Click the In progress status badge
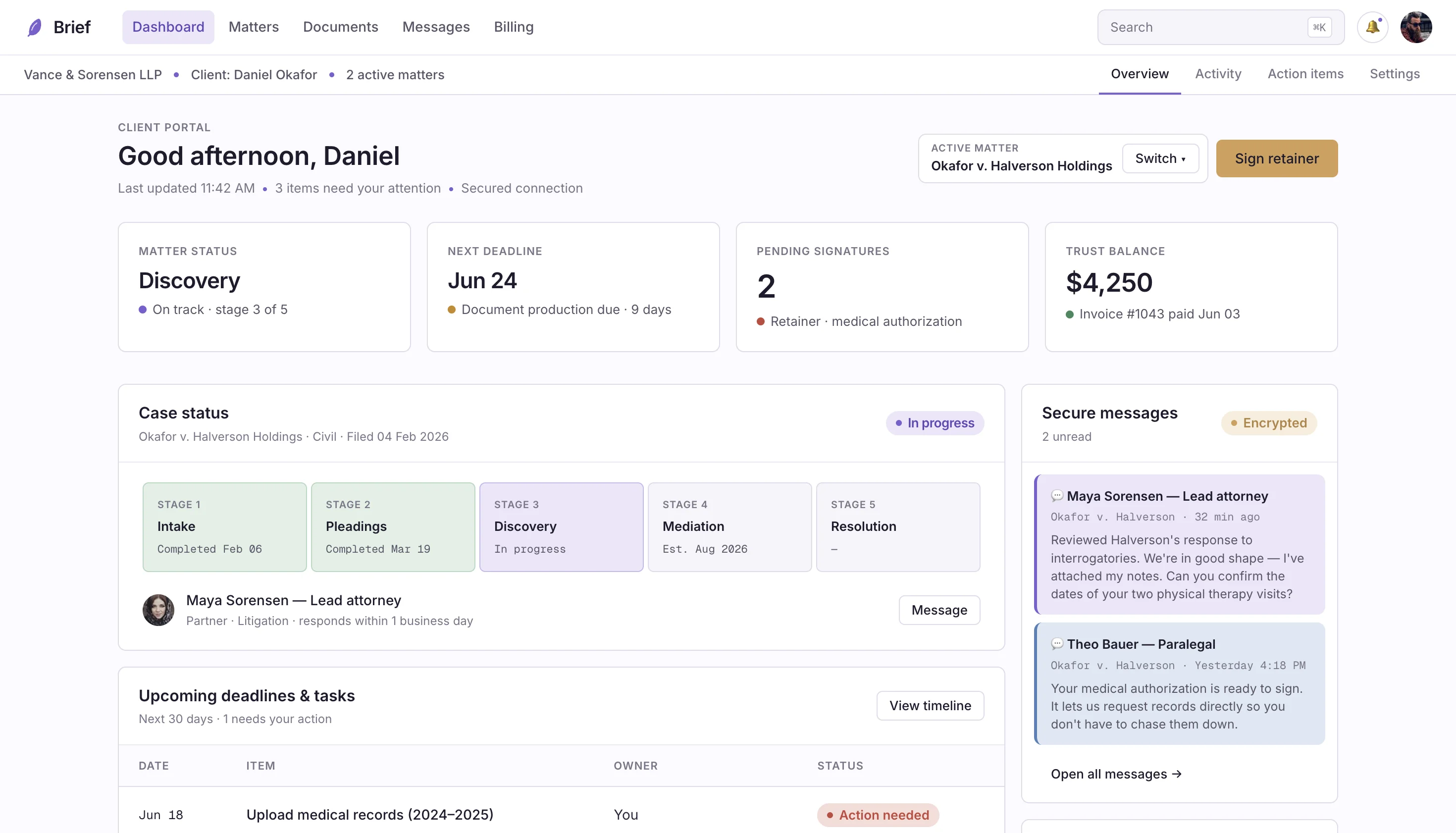Image resolution: width=1456 pixels, height=833 pixels. 935,423
